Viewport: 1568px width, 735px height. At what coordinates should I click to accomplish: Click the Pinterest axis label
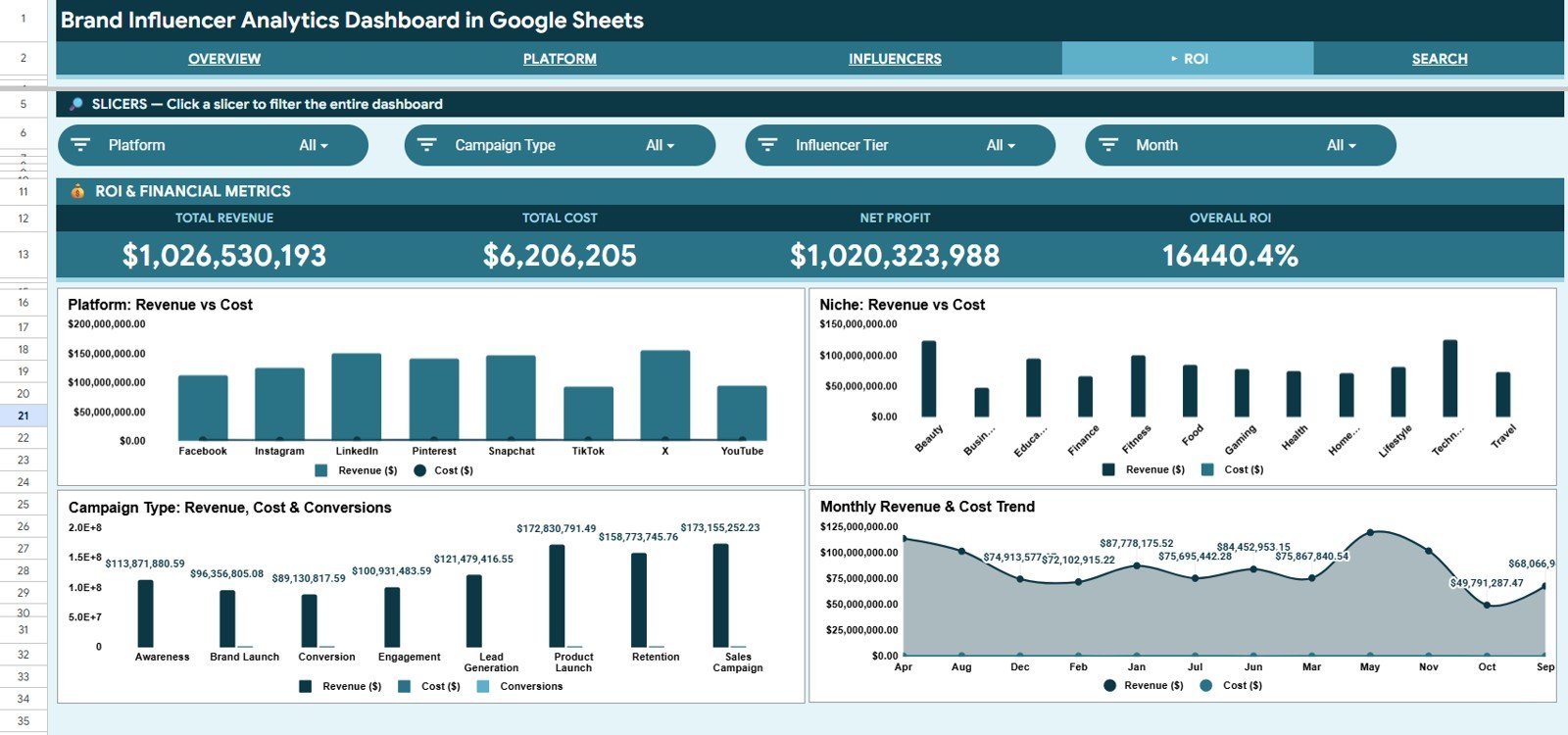click(434, 451)
